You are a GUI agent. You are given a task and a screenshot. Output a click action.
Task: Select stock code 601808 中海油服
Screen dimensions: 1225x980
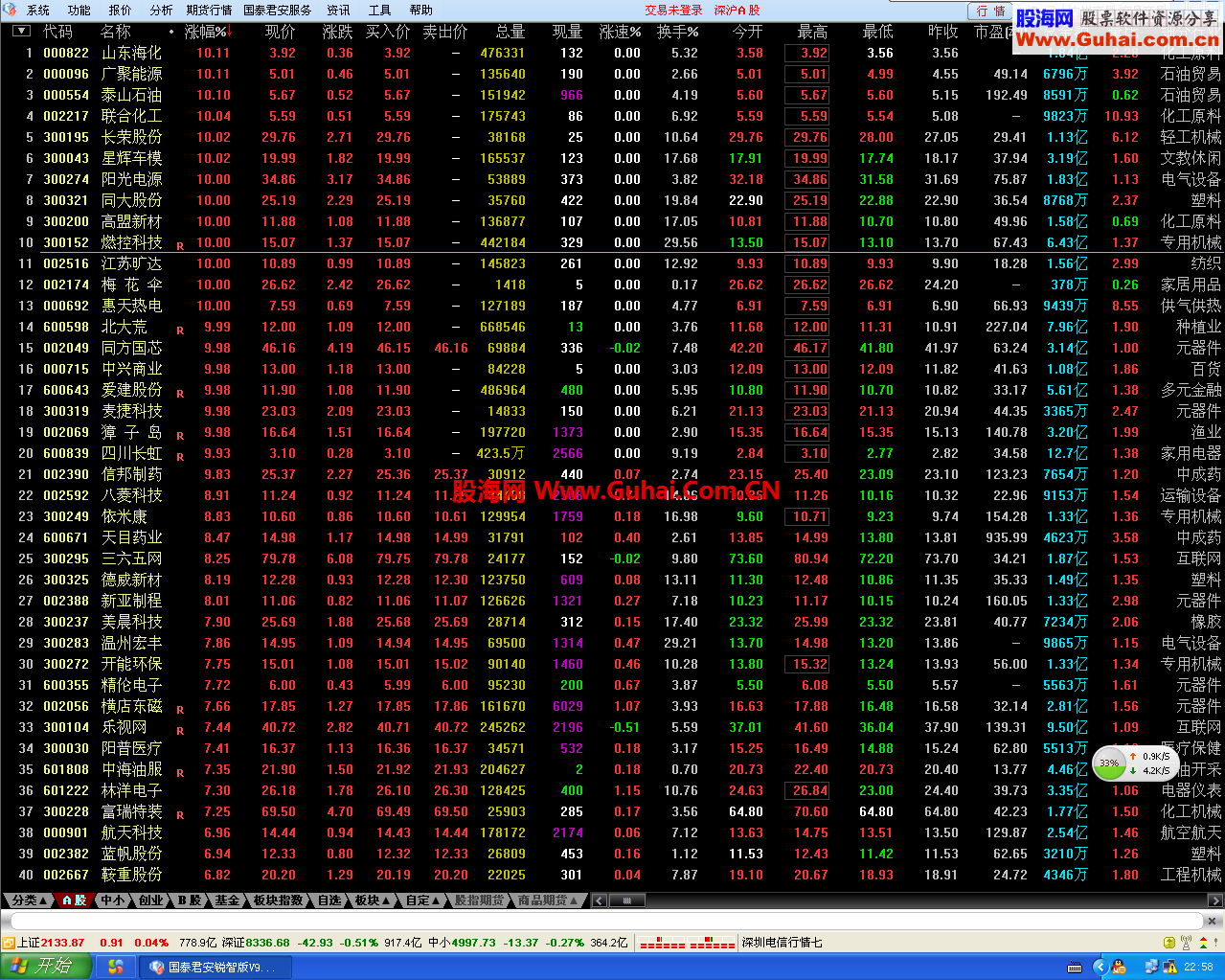[612, 769]
